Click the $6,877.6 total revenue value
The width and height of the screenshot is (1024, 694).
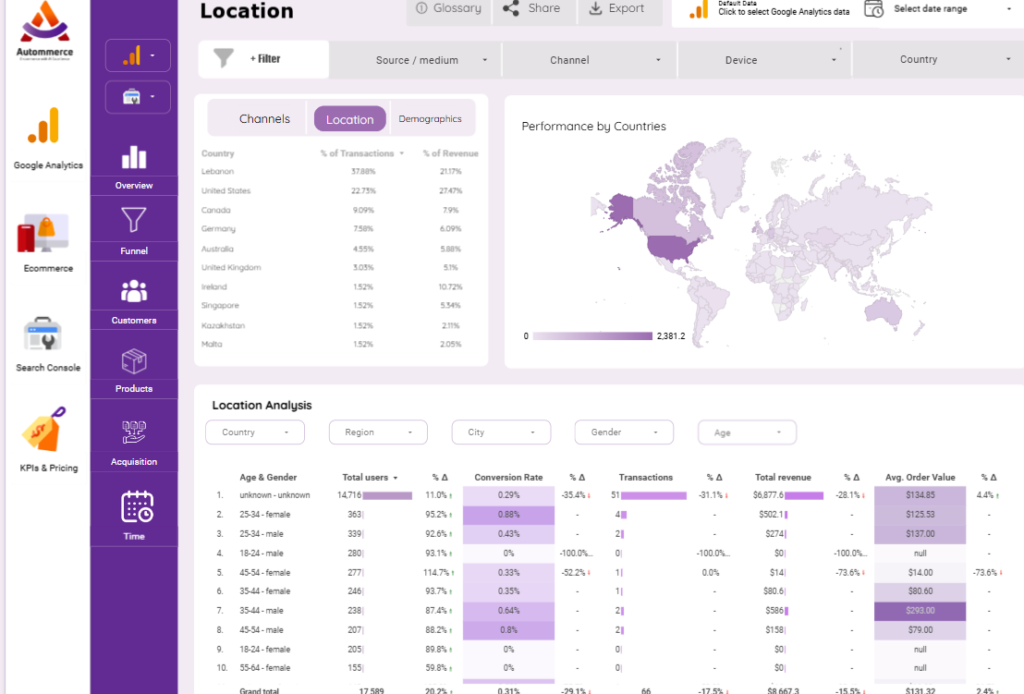[x=767, y=496]
